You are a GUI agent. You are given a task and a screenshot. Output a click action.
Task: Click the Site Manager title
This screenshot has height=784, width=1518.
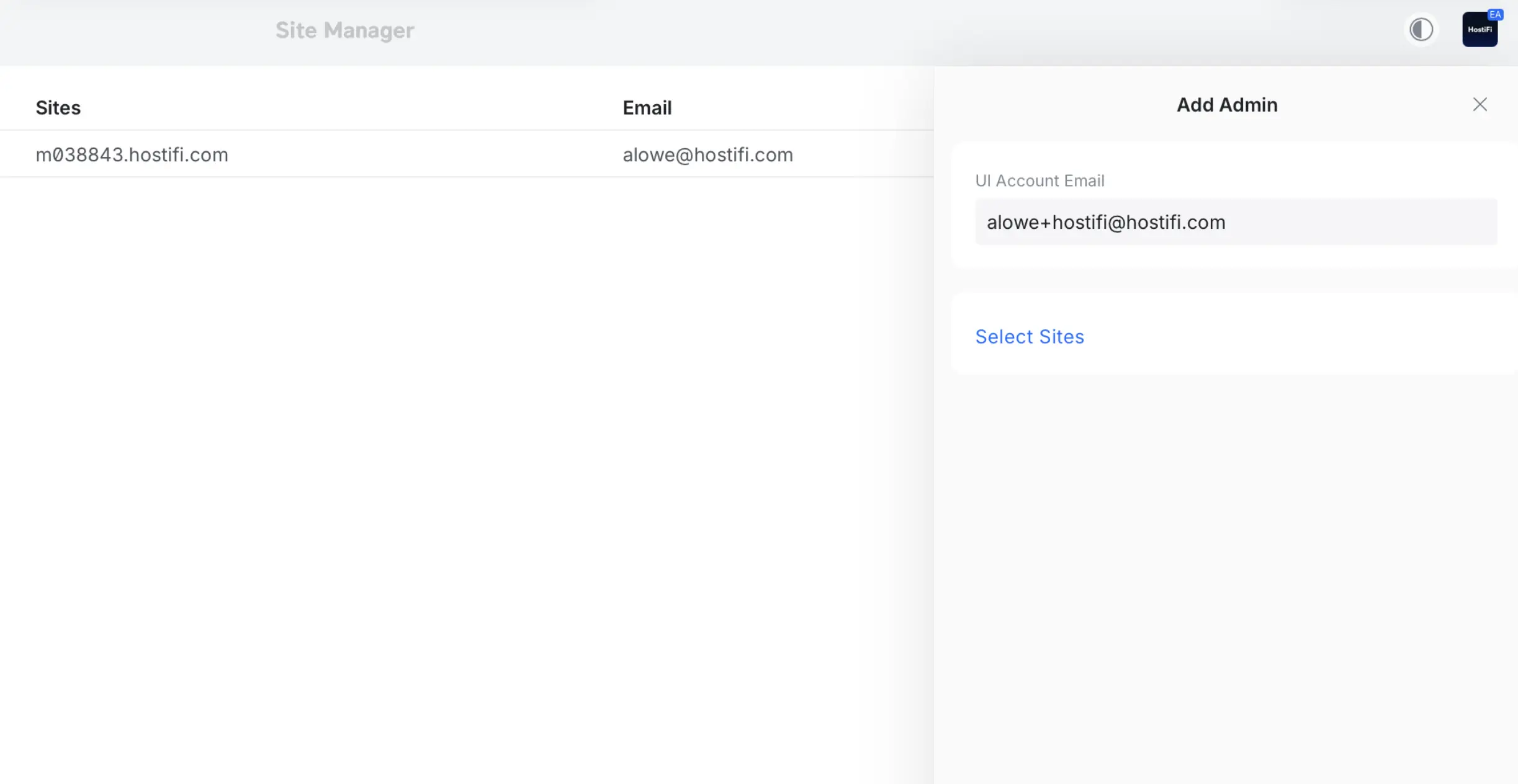[x=344, y=30]
